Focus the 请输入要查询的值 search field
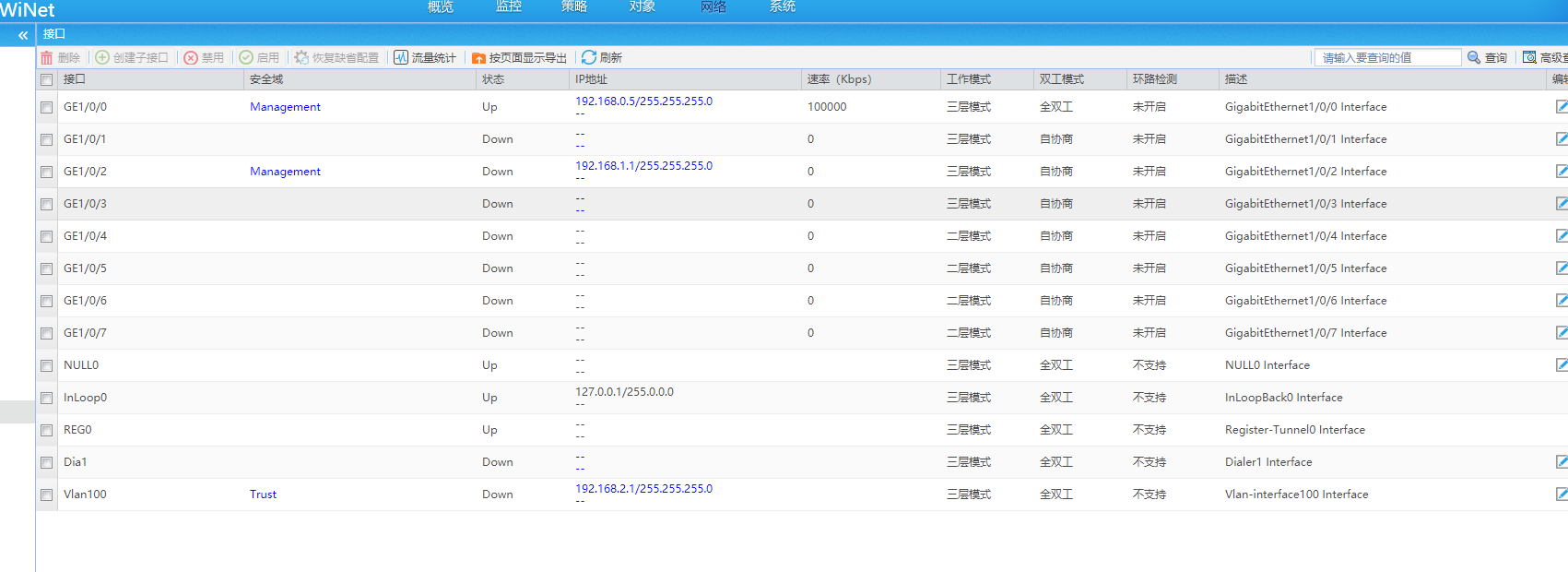 [x=1387, y=57]
